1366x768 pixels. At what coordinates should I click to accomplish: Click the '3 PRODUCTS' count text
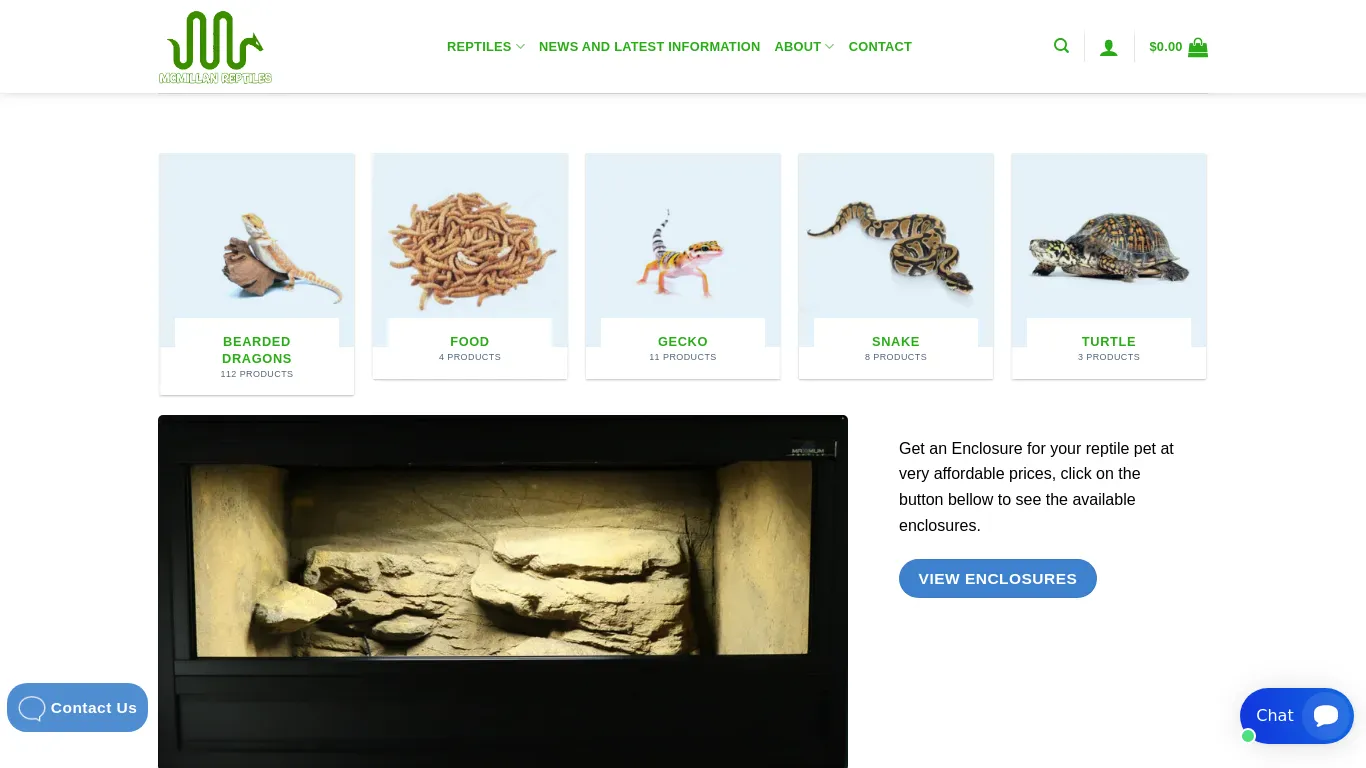coord(1109,357)
